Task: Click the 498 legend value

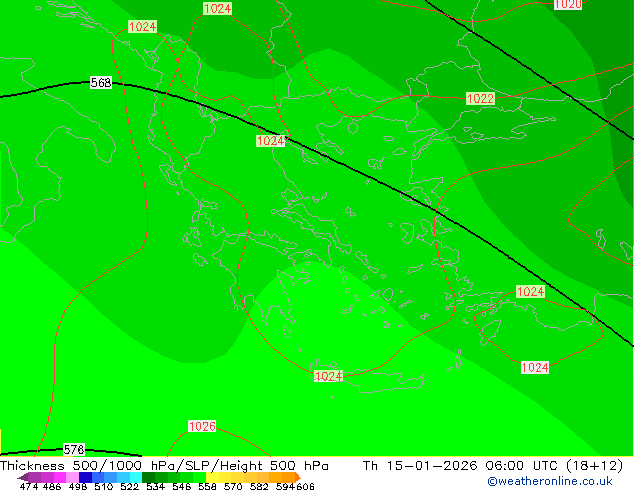Action: coord(78,486)
